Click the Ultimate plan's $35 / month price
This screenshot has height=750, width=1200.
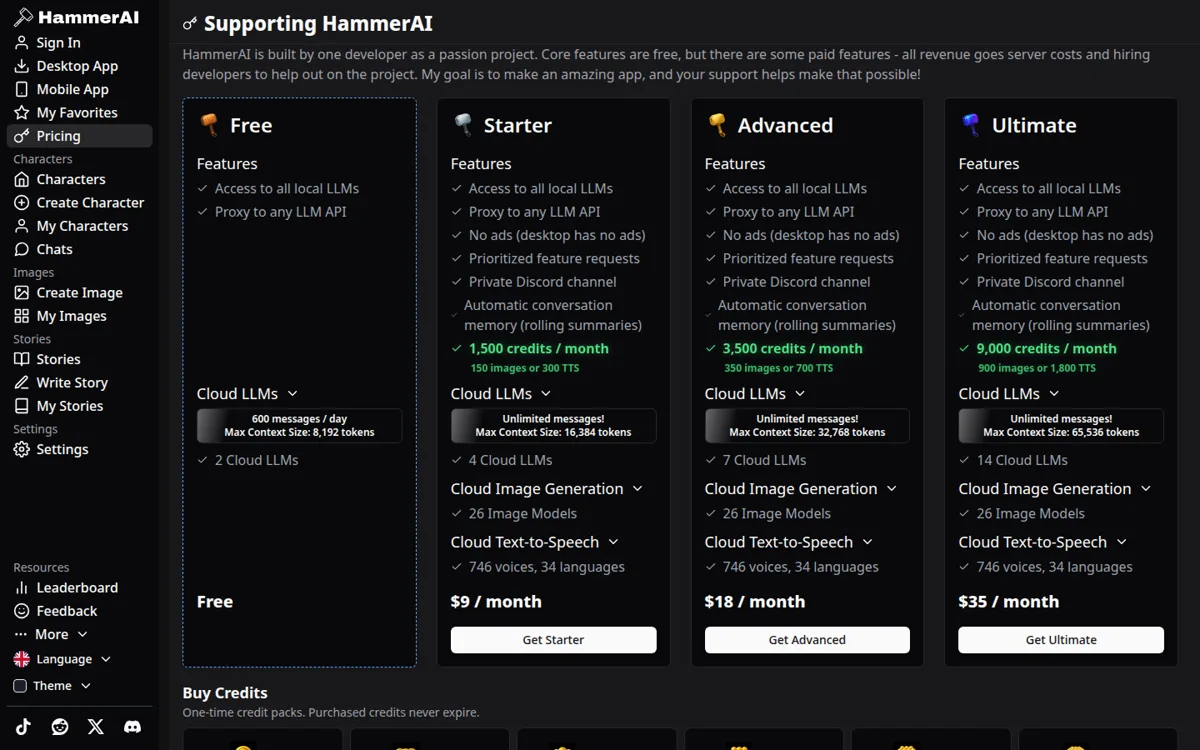[1009, 602]
